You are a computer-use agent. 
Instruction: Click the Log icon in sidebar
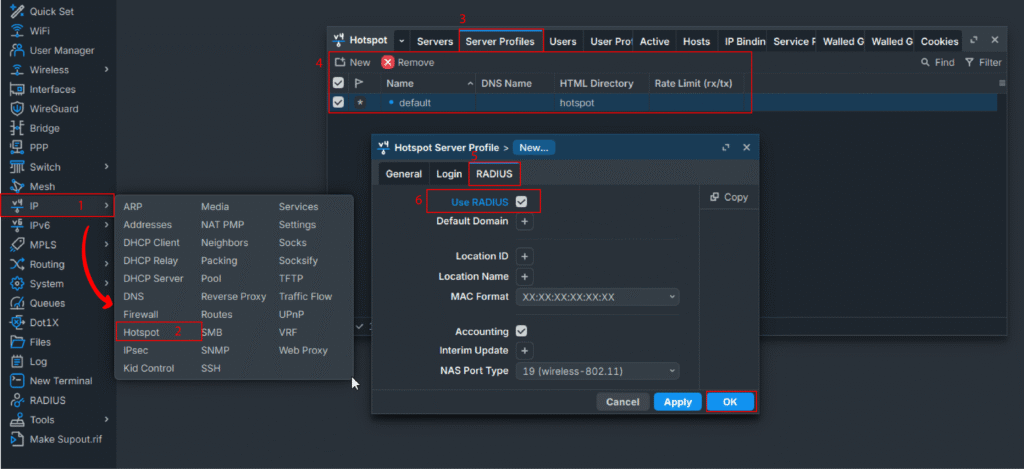[18, 361]
